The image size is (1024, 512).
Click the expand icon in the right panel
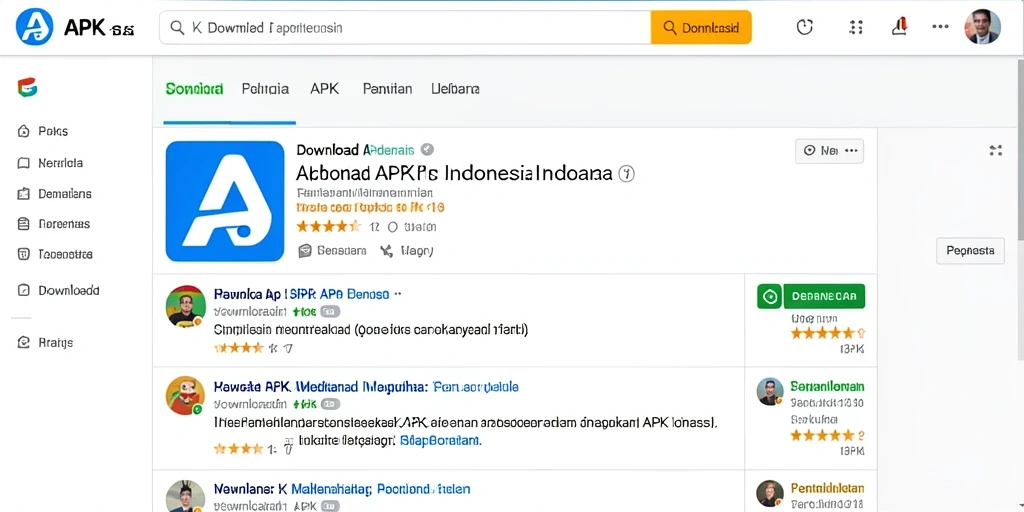pos(995,151)
